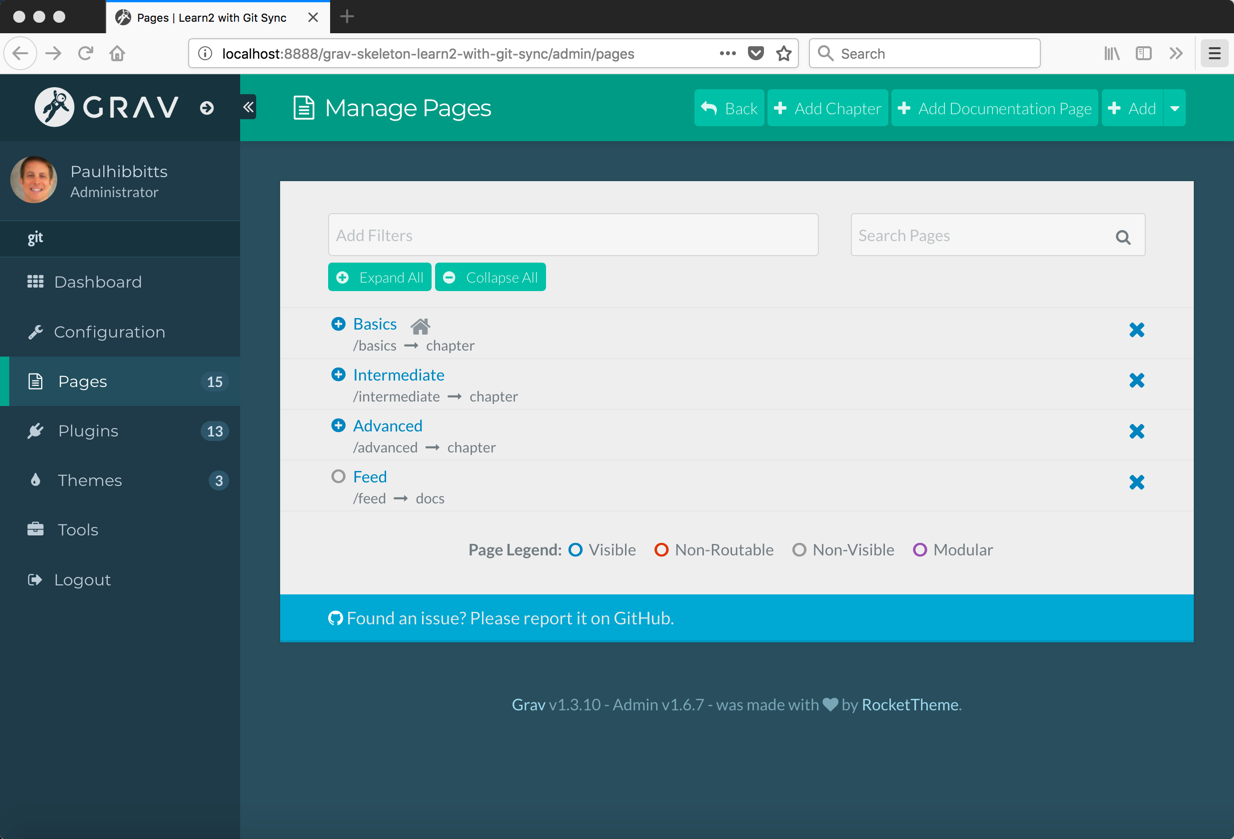
Task: Open browser hamburger menu
Action: [x=1215, y=53]
